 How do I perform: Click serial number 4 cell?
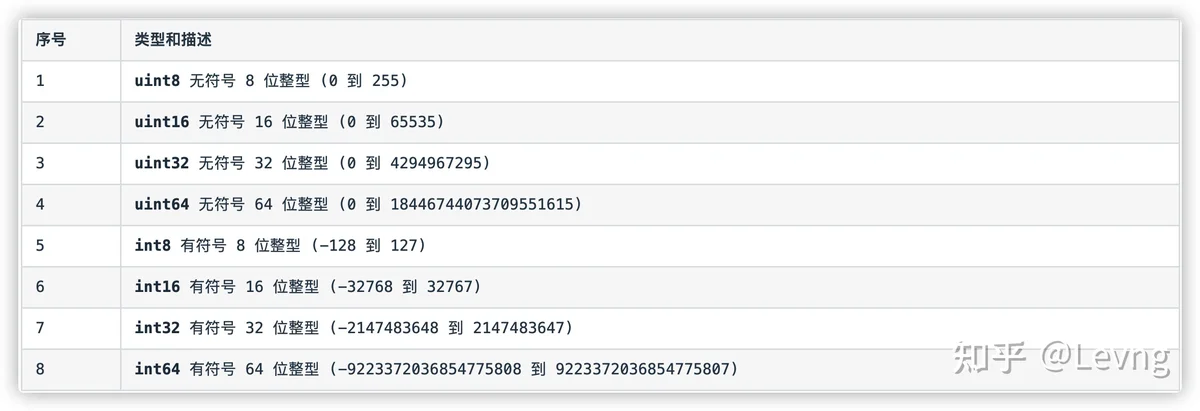point(71,205)
